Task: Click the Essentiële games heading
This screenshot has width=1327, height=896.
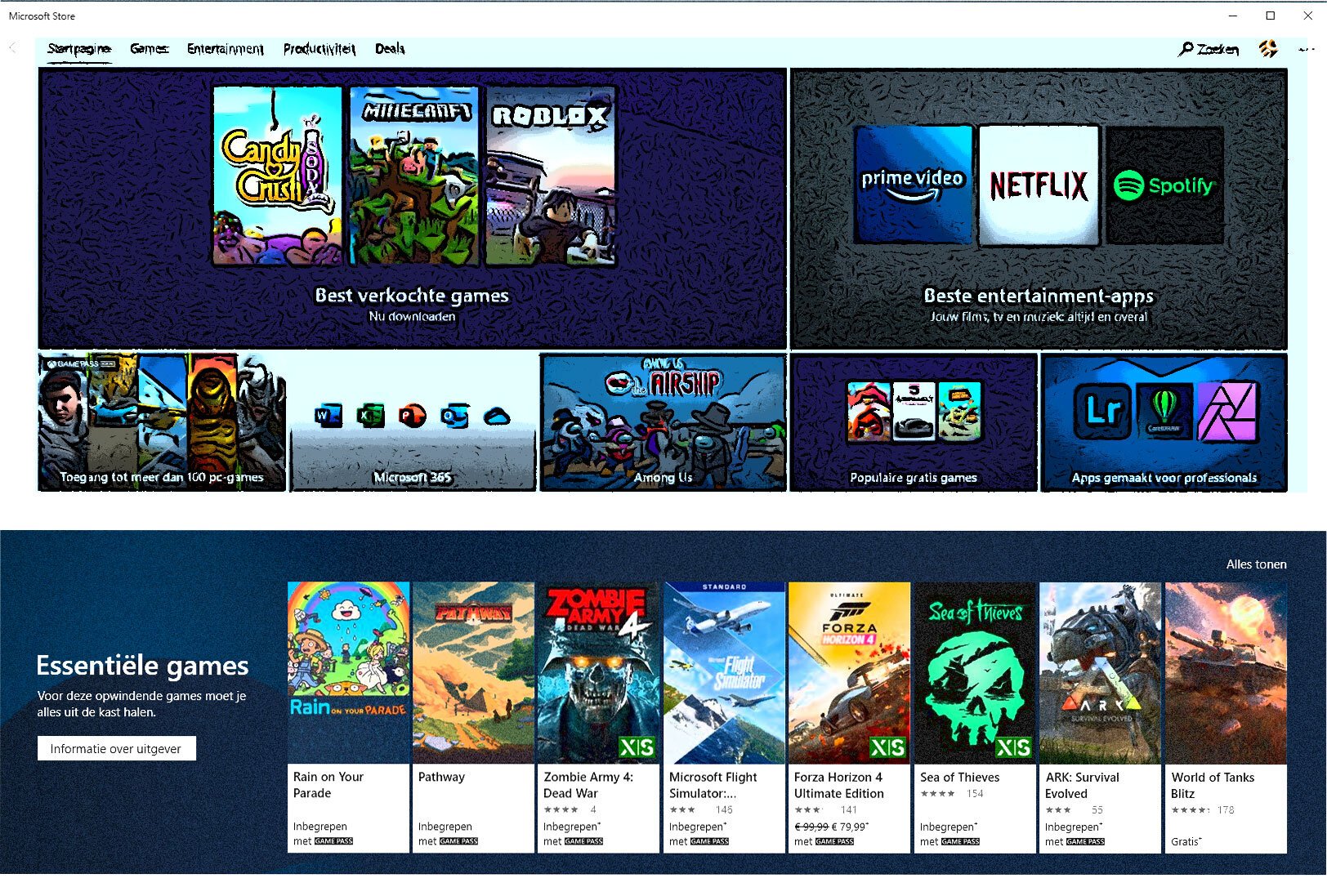Action: click(142, 666)
